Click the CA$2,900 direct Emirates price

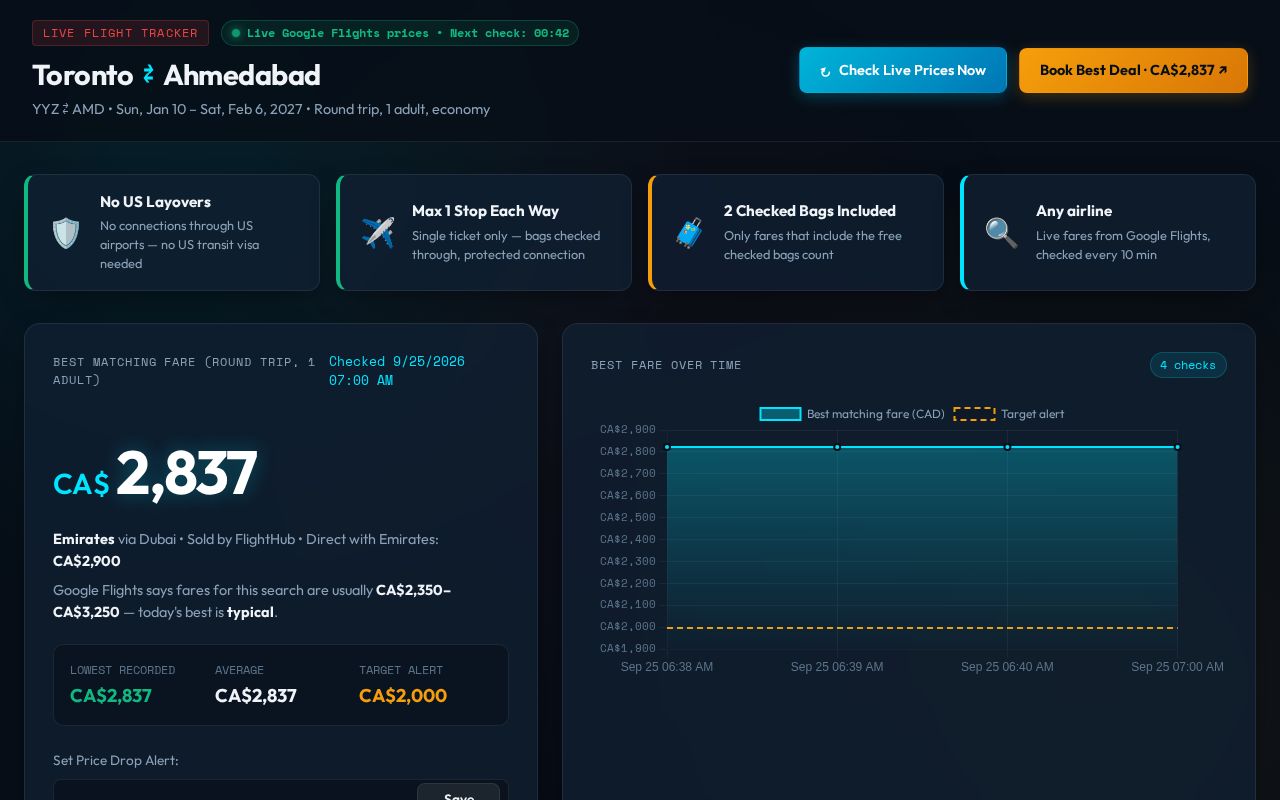tap(87, 561)
